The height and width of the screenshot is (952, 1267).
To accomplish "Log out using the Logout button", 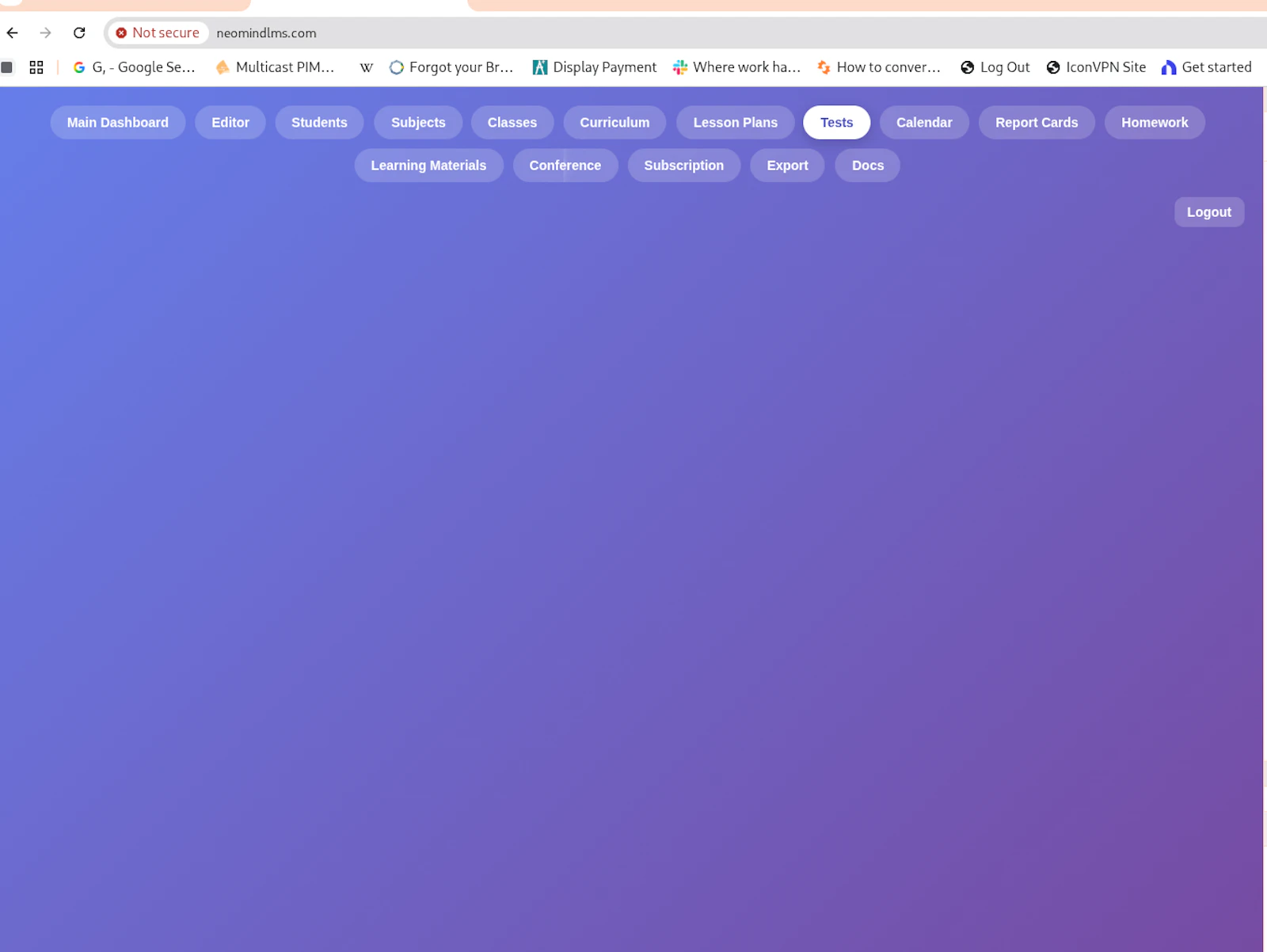I will pyautogui.click(x=1209, y=212).
